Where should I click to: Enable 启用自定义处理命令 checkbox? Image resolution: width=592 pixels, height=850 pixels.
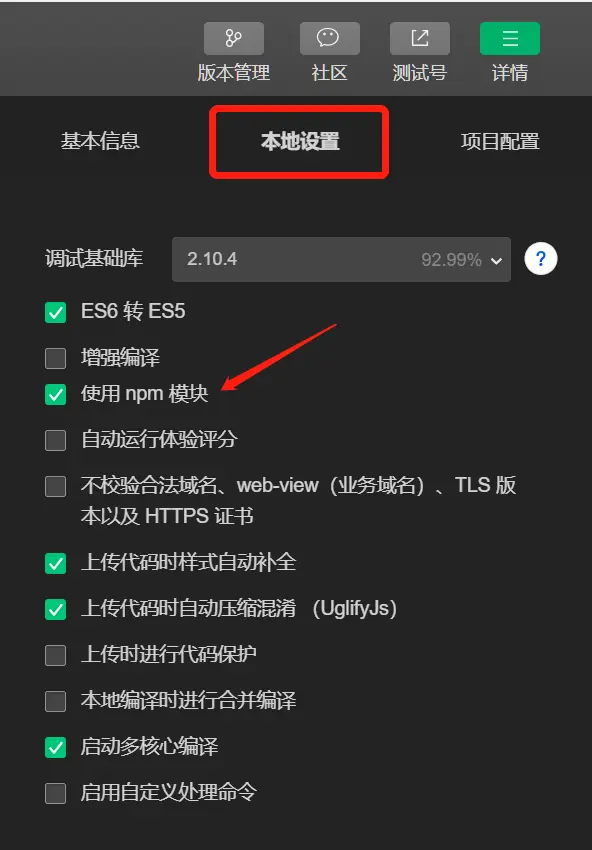[x=55, y=793]
